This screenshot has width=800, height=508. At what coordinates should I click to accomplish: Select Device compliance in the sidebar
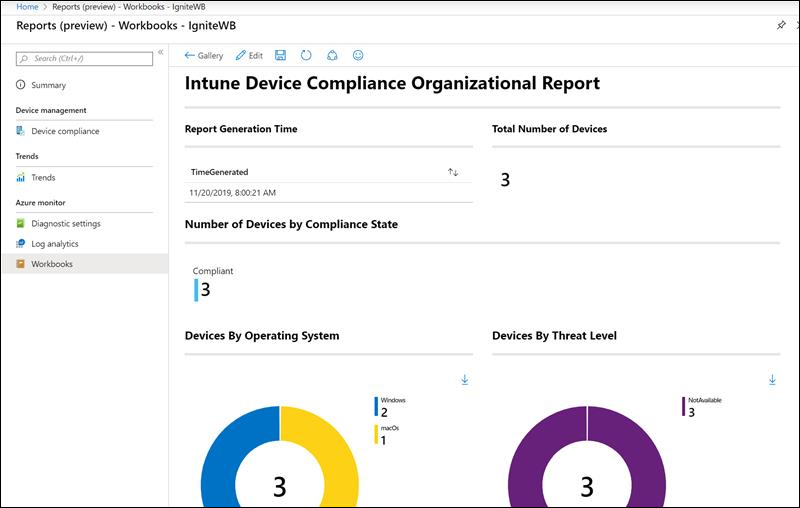click(65, 131)
